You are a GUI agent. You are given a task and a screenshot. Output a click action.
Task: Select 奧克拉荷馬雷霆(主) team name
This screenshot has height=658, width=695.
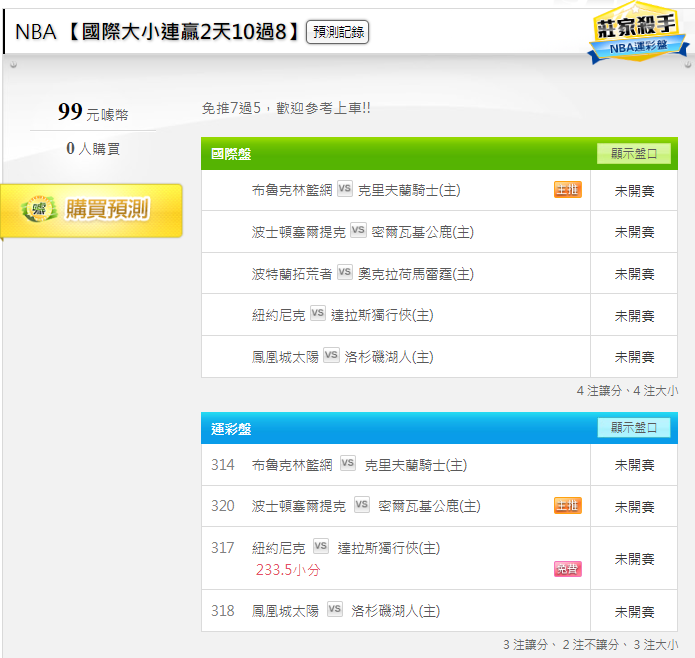pyautogui.click(x=416, y=274)
